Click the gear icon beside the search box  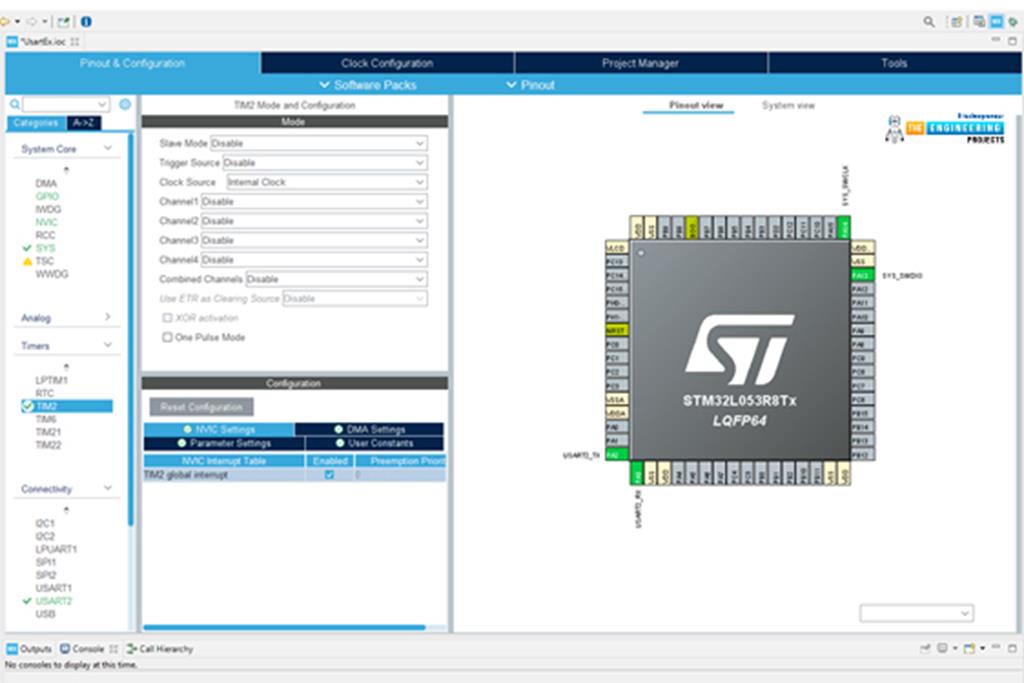pos(125,104)
